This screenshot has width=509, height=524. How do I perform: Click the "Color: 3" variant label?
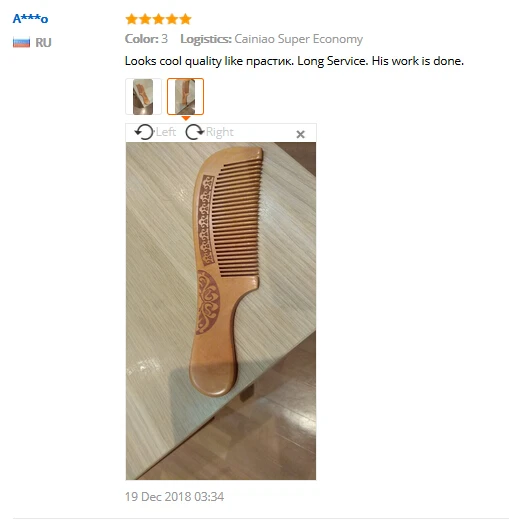point(146,39)
